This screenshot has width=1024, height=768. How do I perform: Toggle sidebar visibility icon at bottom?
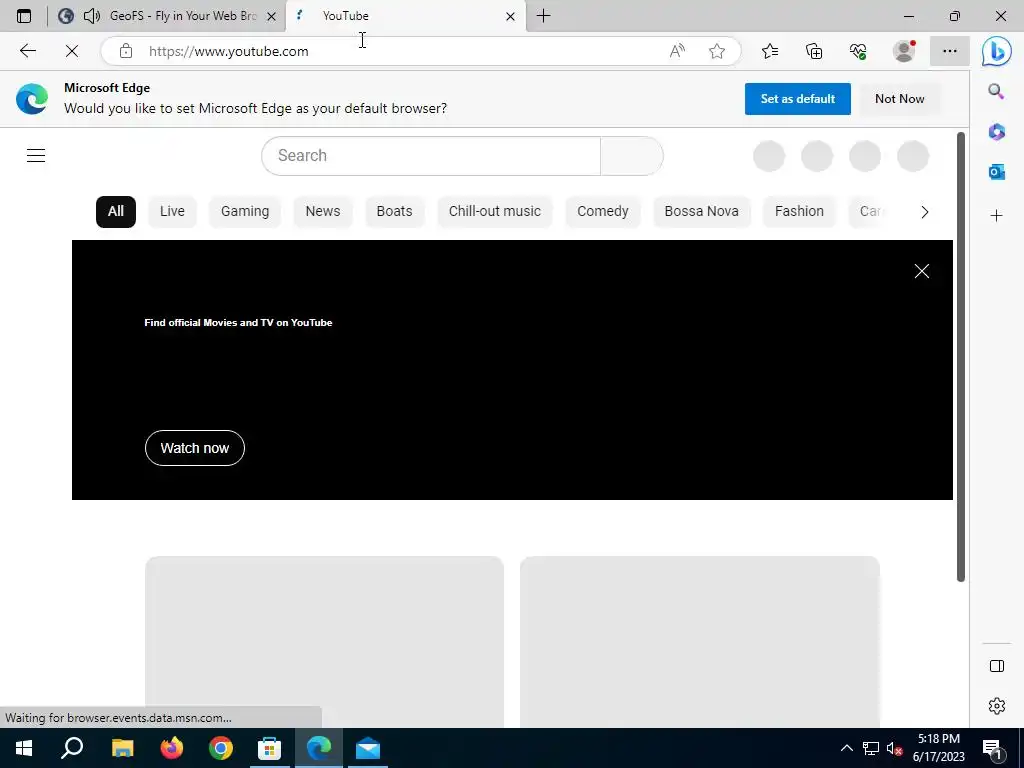[x=997, y=666]
